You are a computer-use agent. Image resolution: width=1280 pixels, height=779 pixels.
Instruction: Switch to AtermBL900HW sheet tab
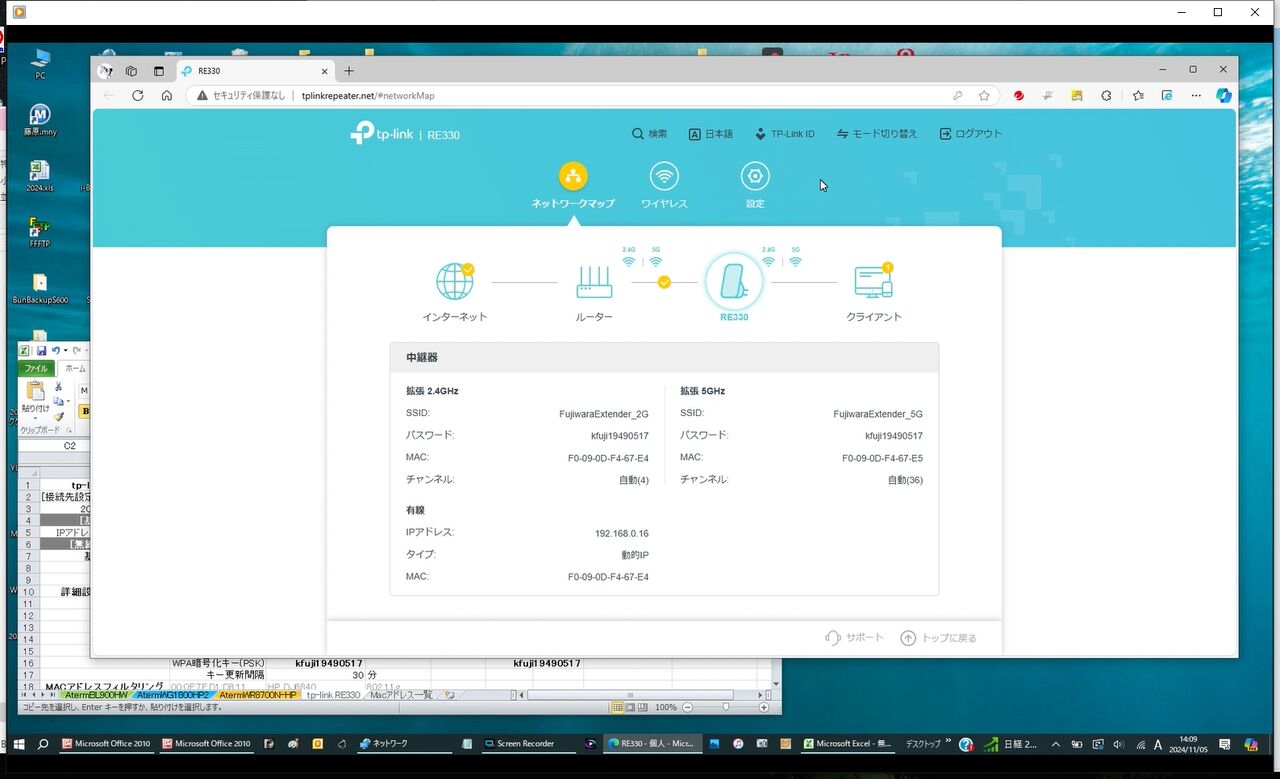95,695
